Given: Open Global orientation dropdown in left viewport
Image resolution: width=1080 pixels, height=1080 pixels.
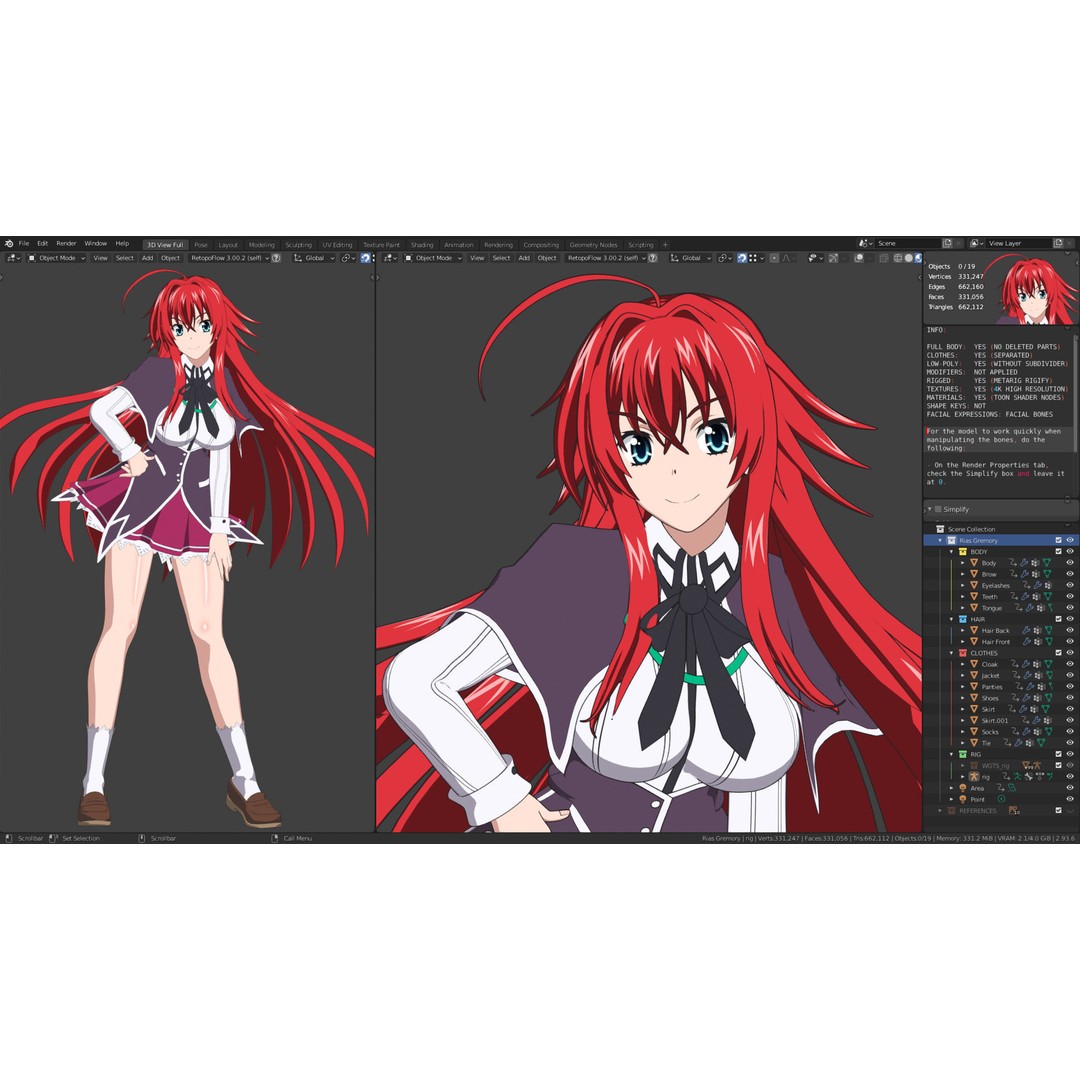Looking at the screenshot, I should click(x=314, y=258).
